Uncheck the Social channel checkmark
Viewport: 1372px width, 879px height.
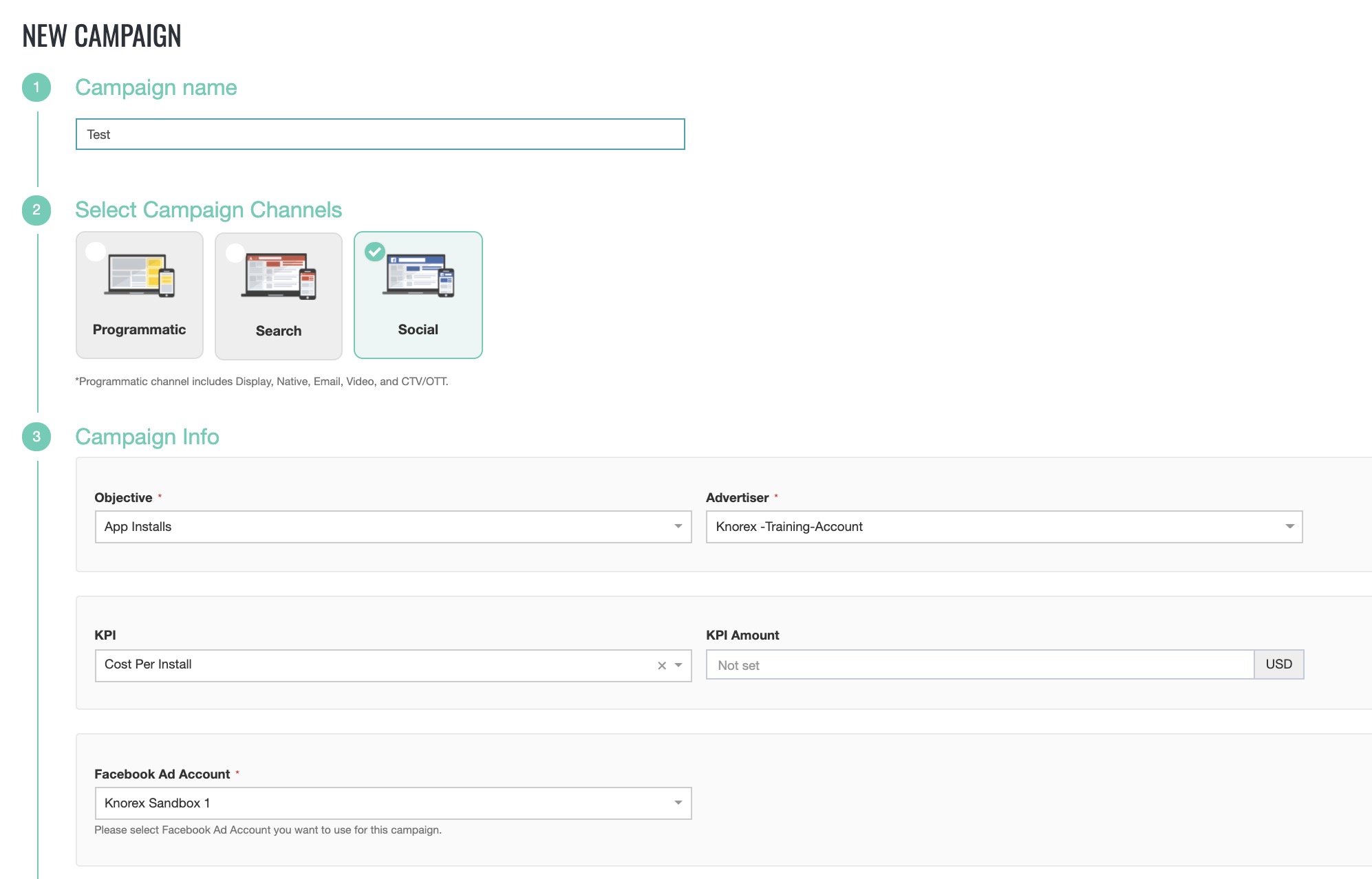pyautogui.click(x=375, y=252)
